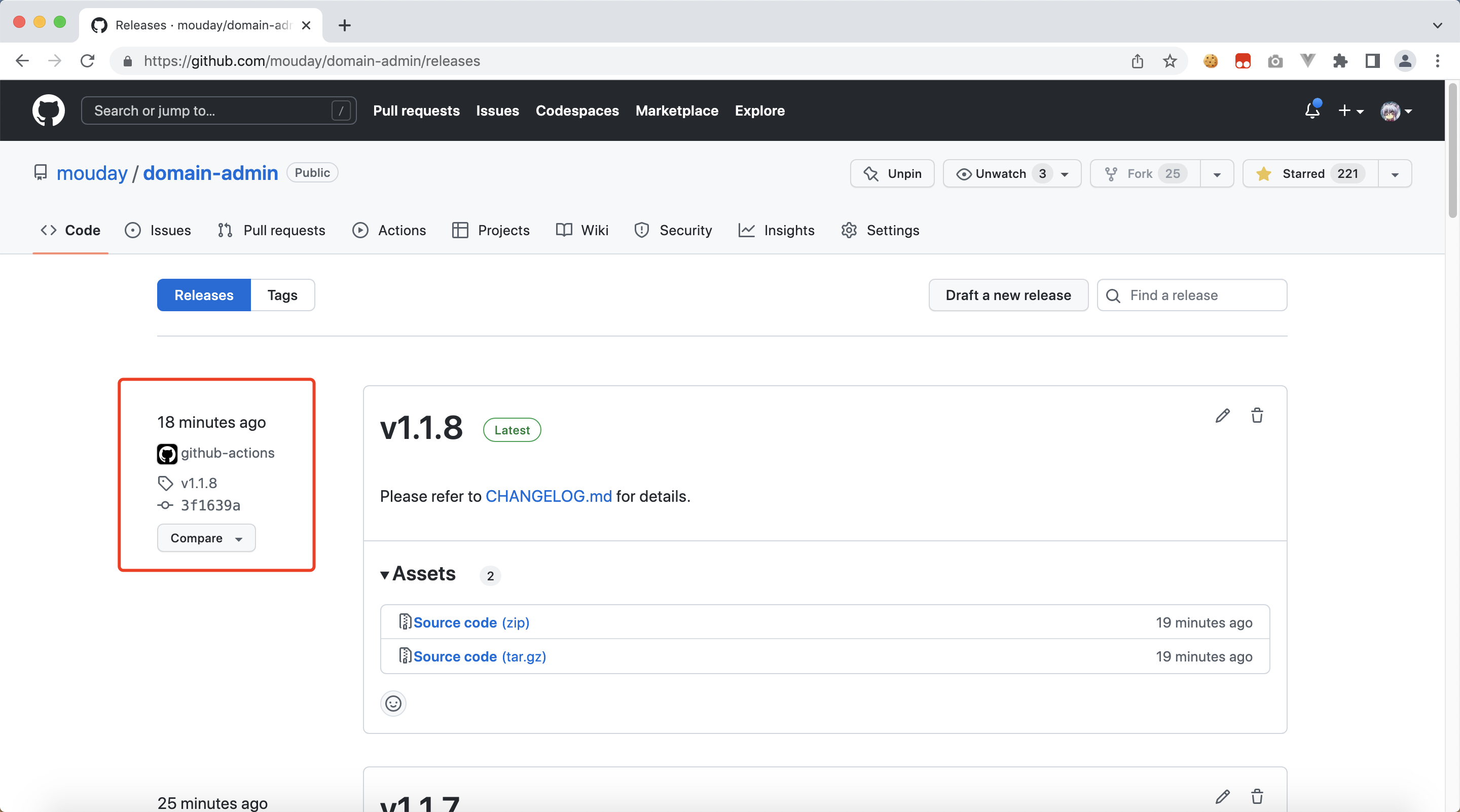Switch to the Releases tab
1460x812 pixels.
coord(204,295)
